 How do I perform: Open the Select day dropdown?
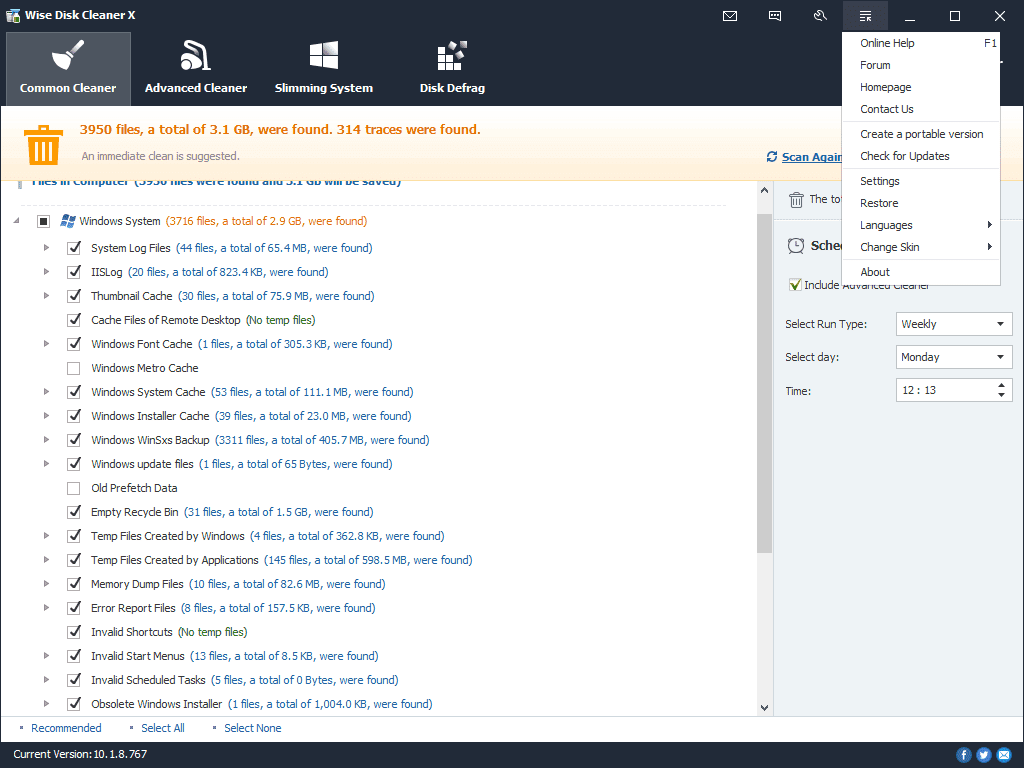tap(953, 357)
